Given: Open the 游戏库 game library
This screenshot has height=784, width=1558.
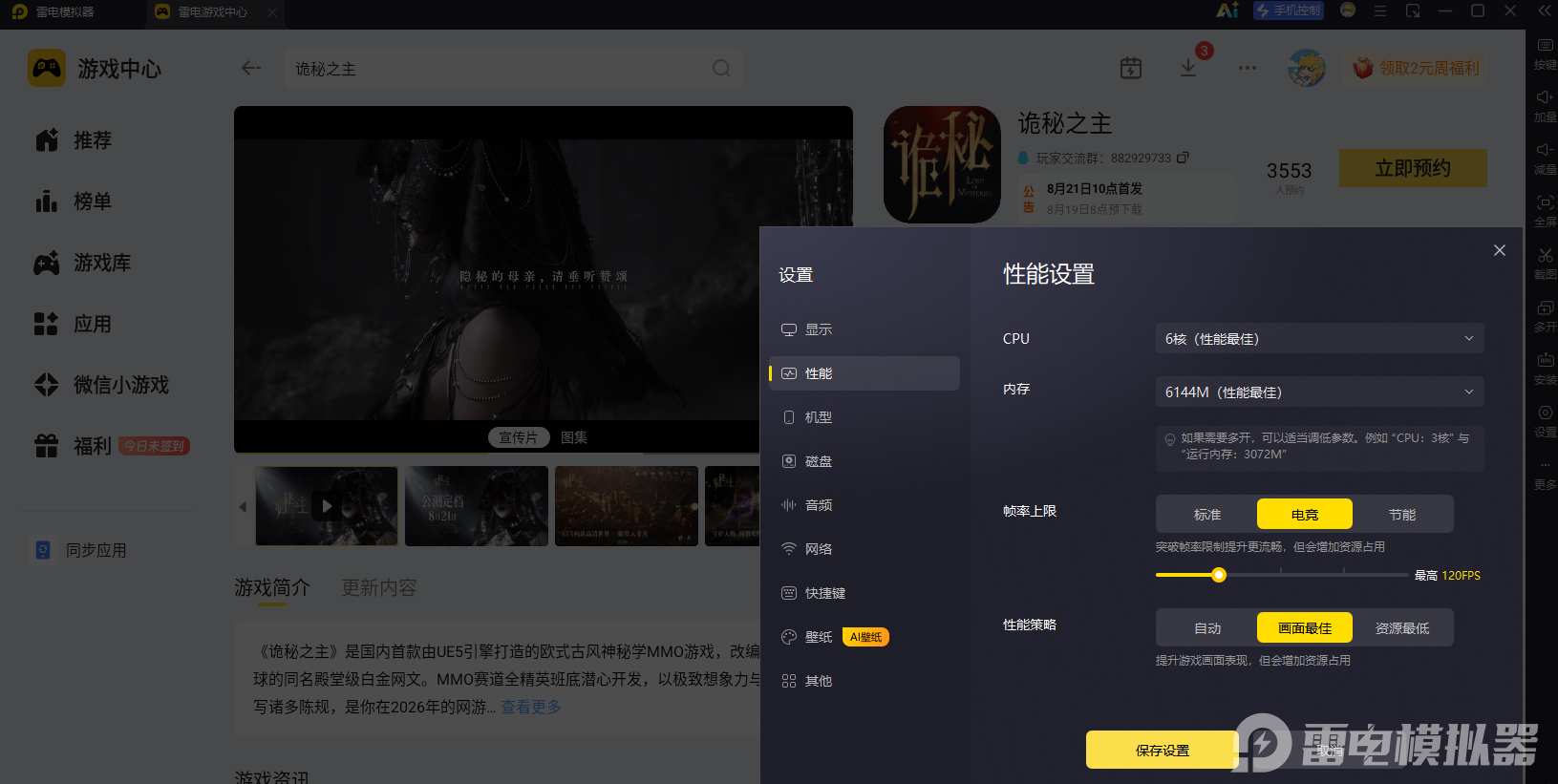Looking at the screenshot, I should point(82,263).
